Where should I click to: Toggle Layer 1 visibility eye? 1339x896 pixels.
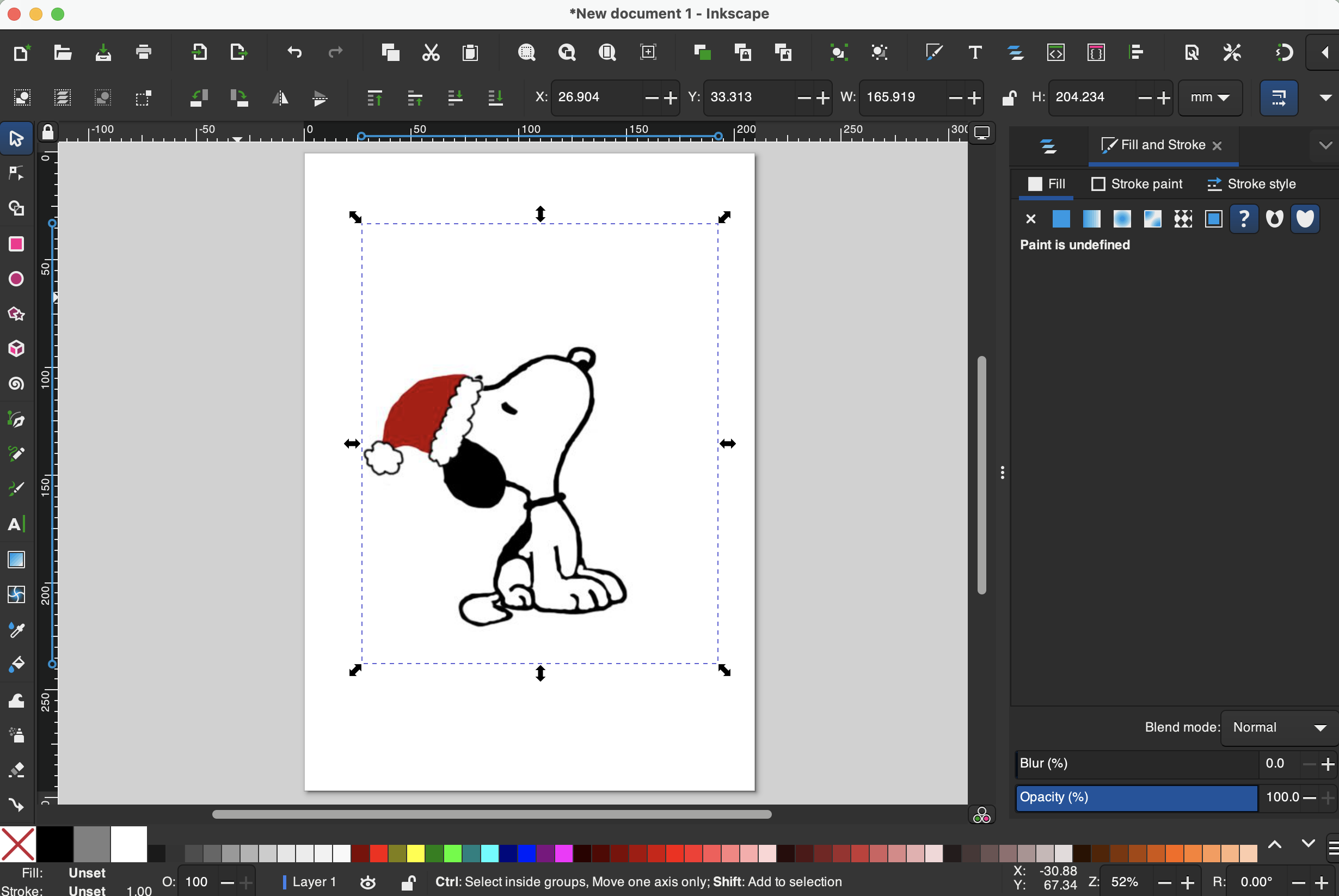368,882
